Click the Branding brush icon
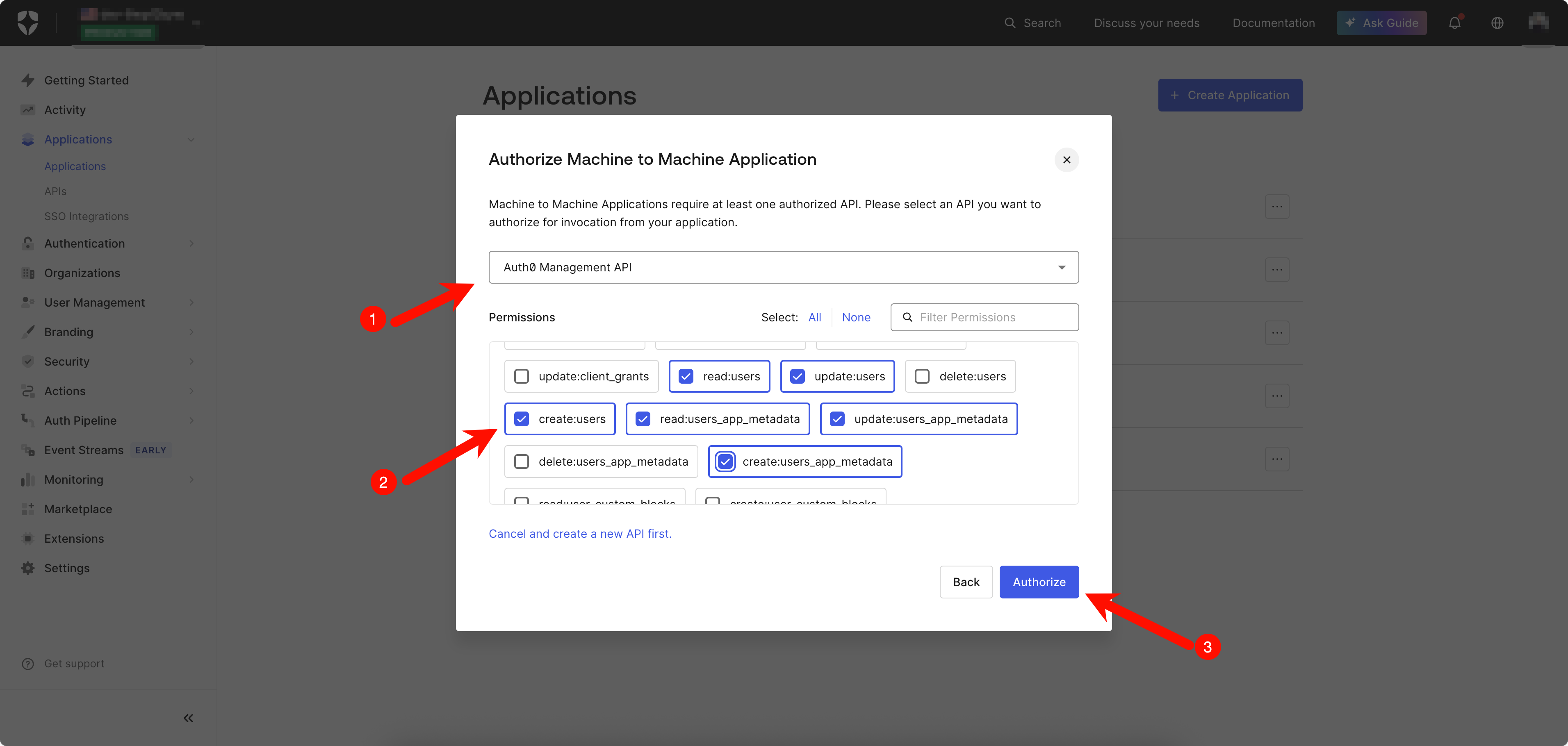Screen dimensions: 1568x746 pyautogui.click(x=27, y=332)
